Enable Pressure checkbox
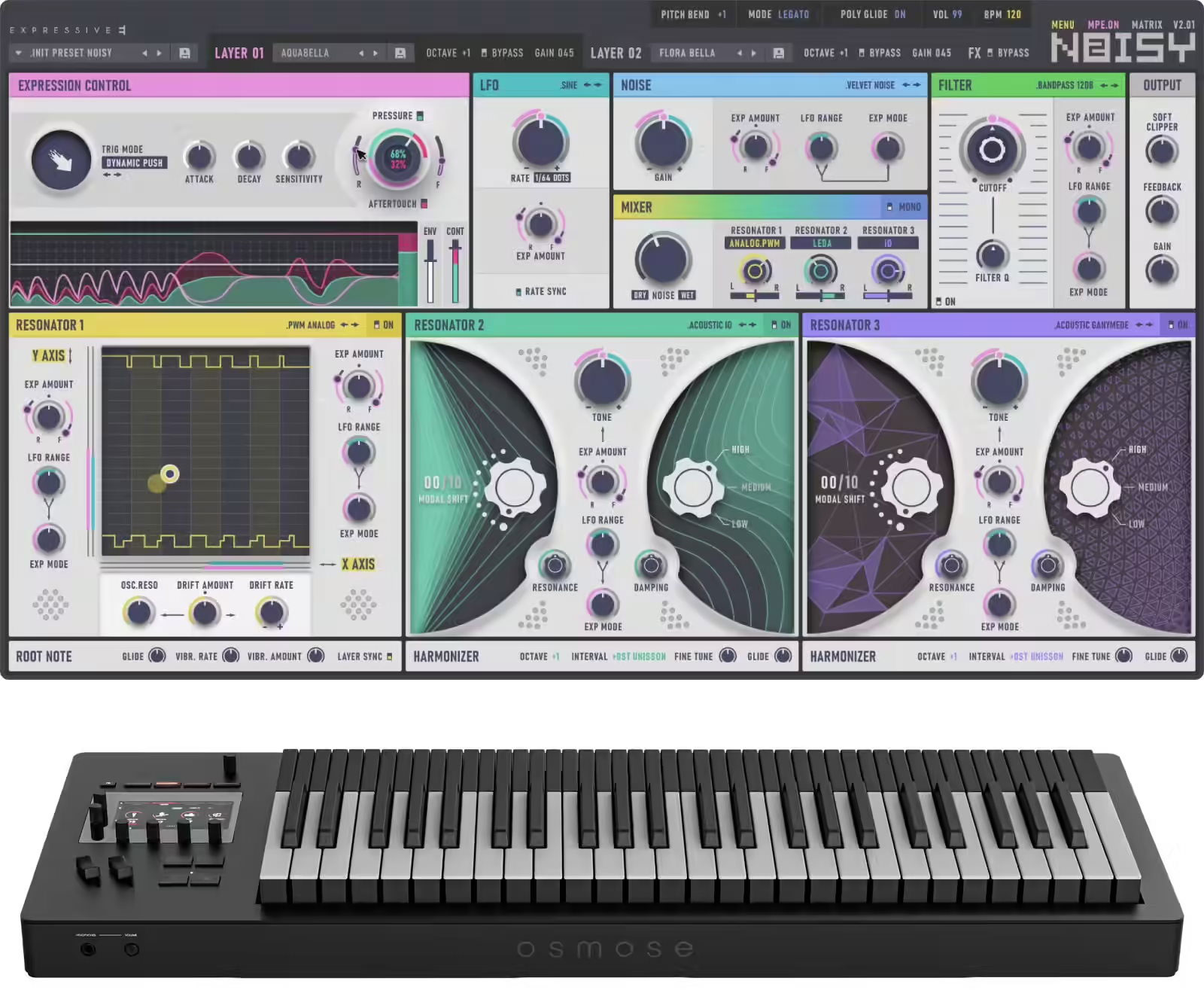This screenshot has height=990, width=1204. point(420,116)
